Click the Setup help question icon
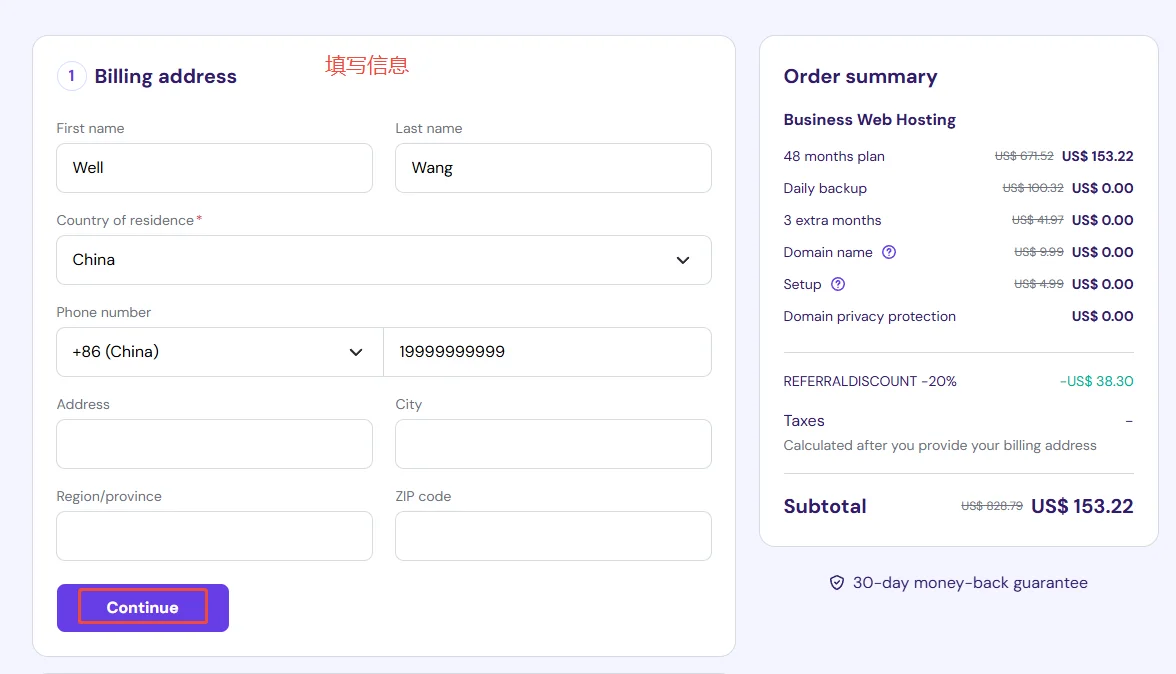This screenshot has height=674, width=1176. point(838,284)
